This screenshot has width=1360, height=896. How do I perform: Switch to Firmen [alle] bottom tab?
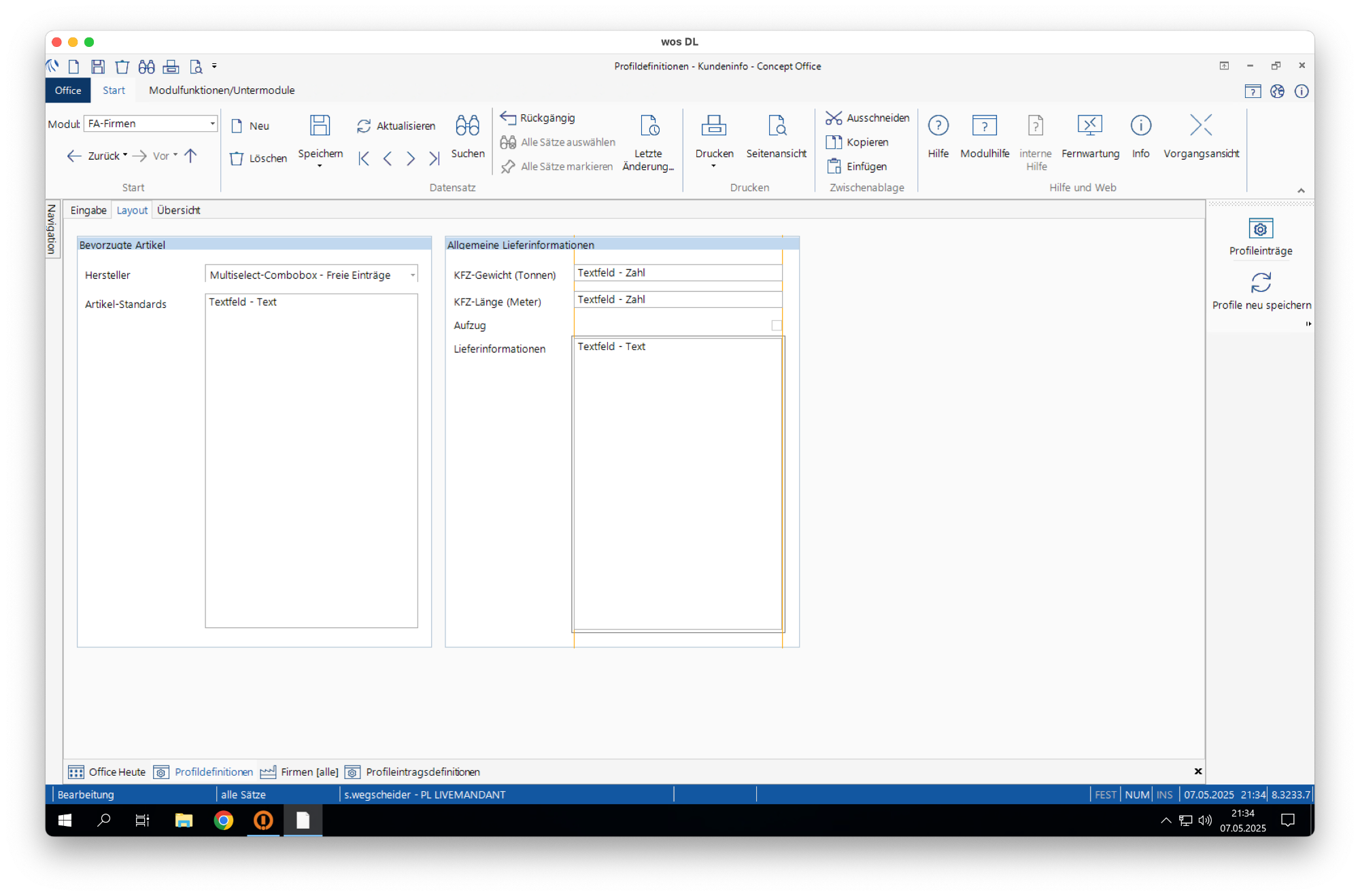(x=300, y=772)
